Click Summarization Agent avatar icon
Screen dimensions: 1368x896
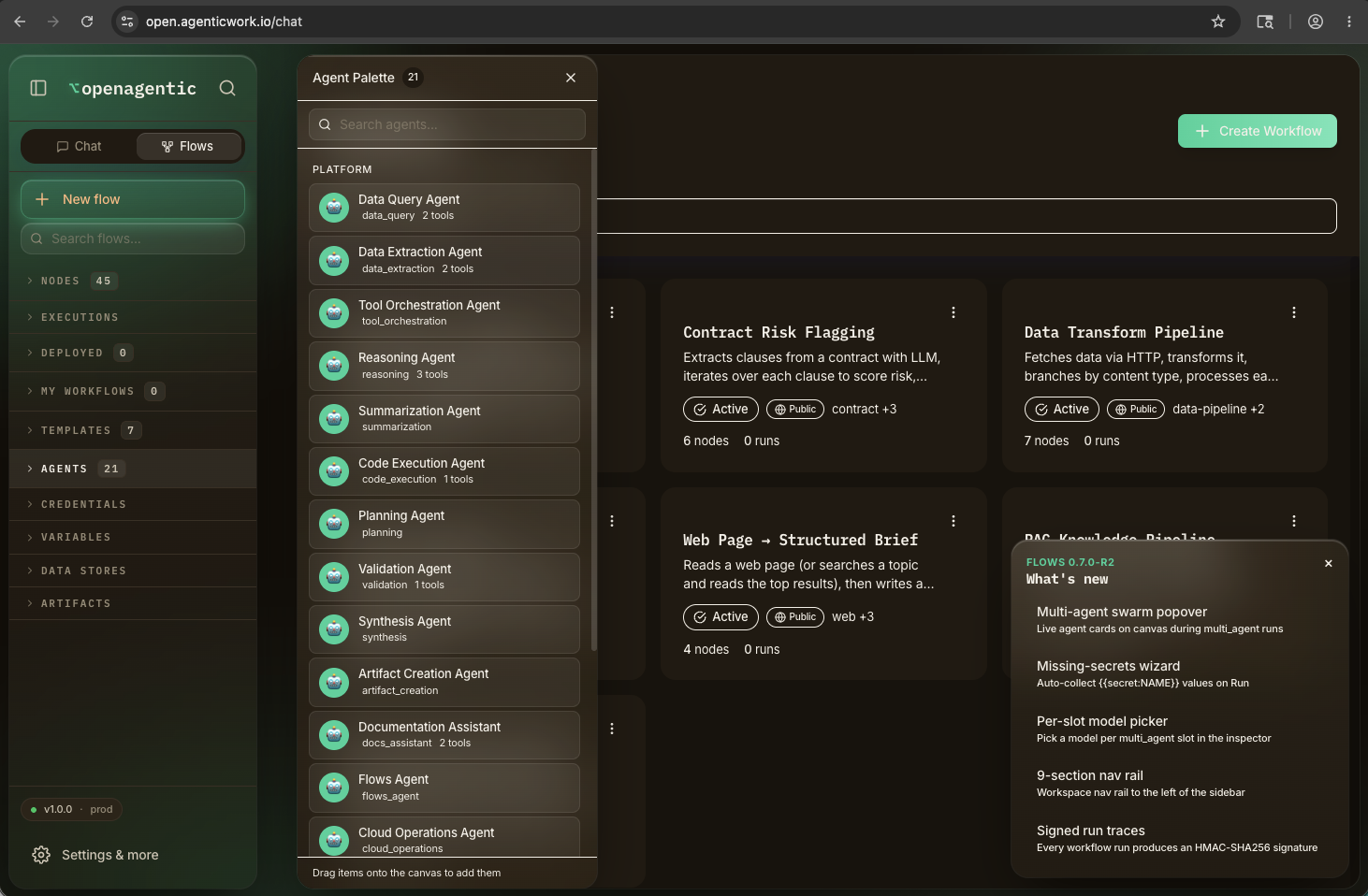[334, 419]
